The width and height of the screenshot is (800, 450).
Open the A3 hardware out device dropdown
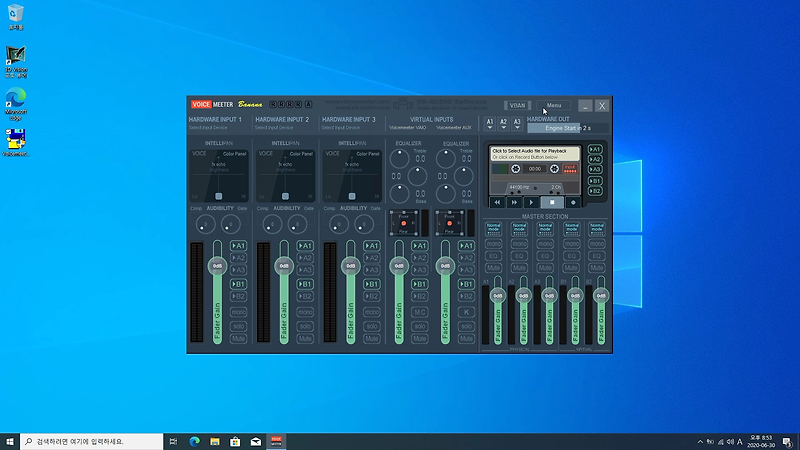517,123
